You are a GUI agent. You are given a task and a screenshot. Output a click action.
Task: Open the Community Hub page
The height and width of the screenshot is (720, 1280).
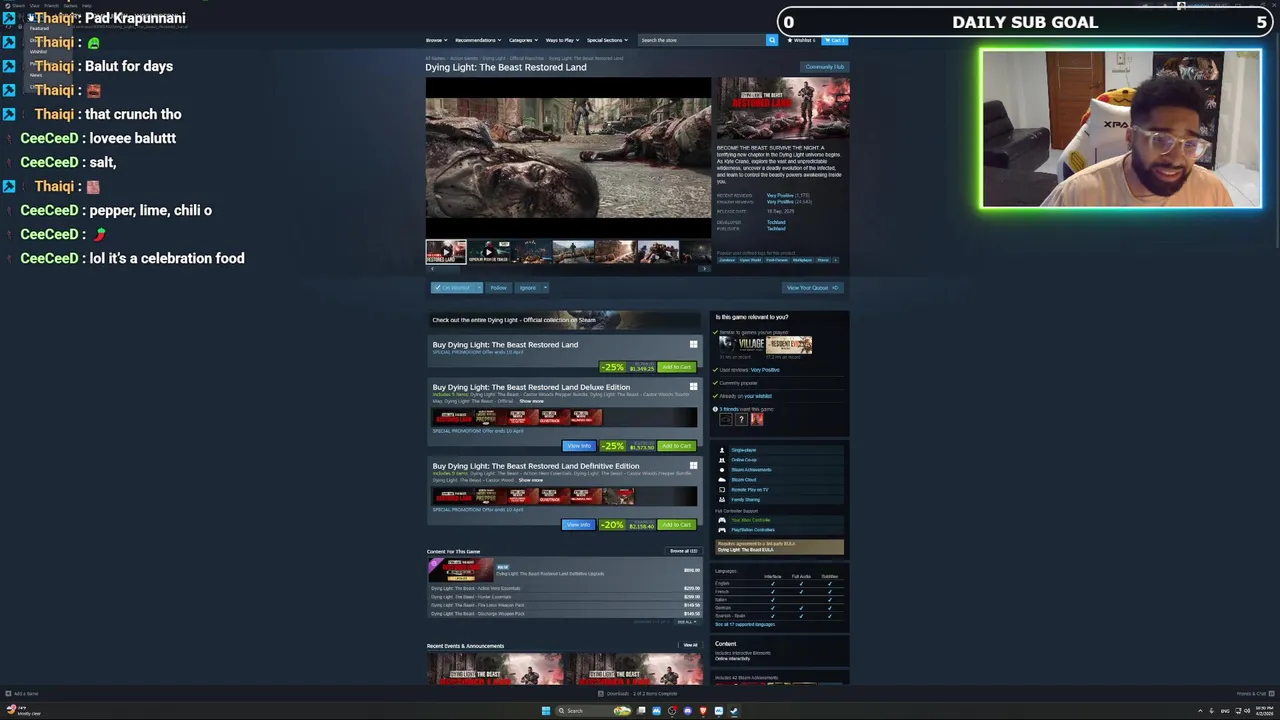825,67
